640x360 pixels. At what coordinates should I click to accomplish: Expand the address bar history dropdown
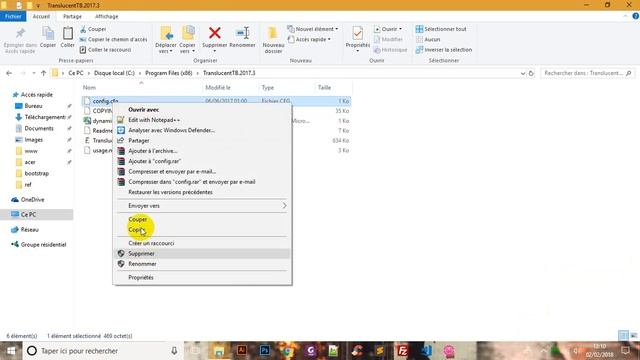coord(523,73)
